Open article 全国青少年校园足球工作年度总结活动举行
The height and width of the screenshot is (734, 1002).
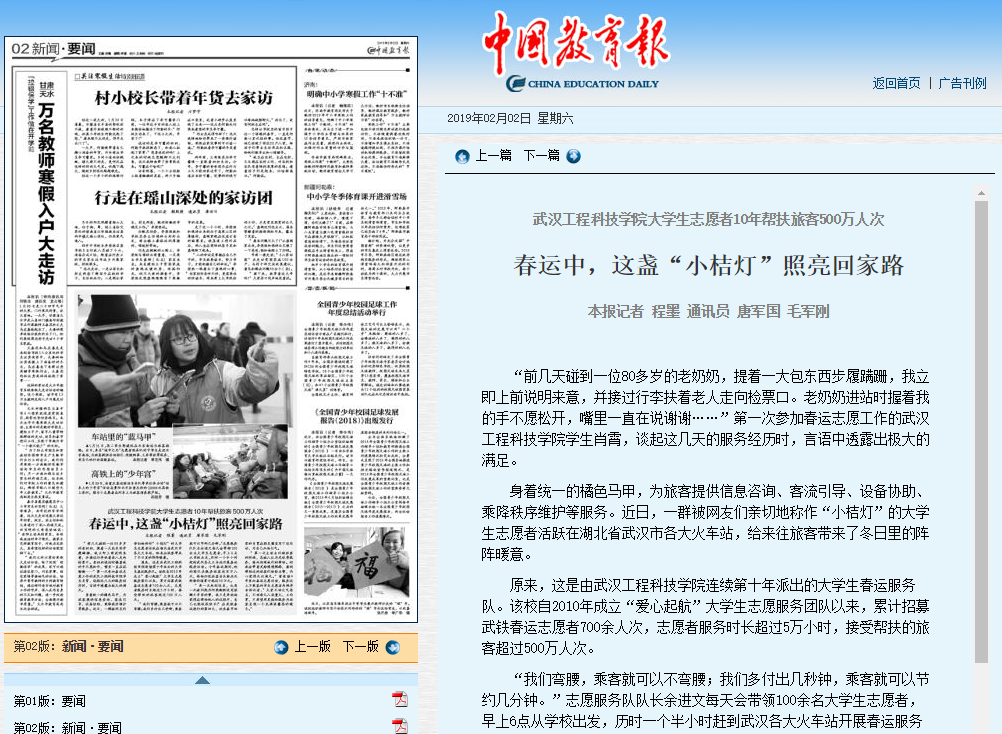click(x=357, y=309)
